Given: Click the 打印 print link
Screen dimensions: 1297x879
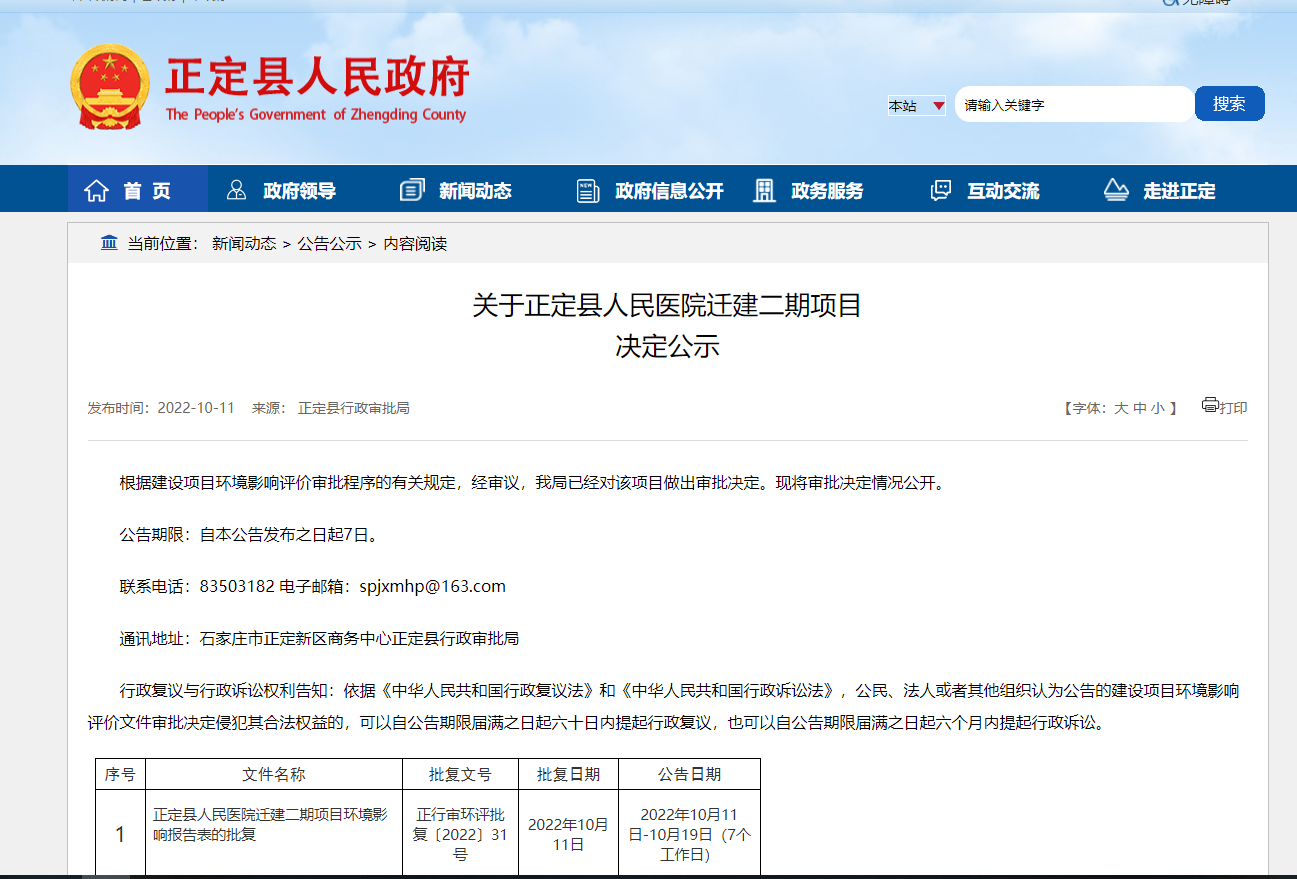Looking at the screenshot, I should (x=1233, y=408).
